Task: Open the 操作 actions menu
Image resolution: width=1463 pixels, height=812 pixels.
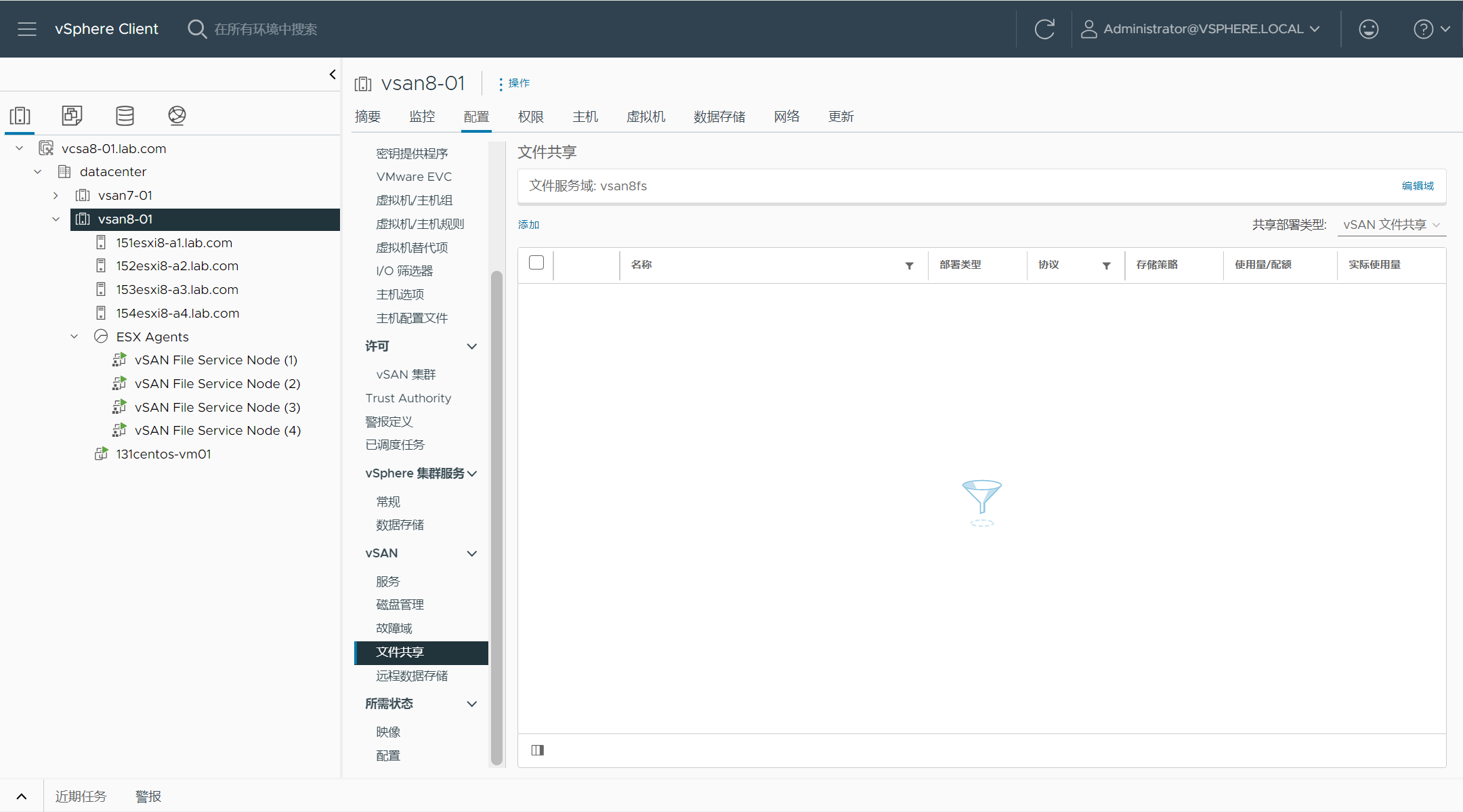Action: (514, 83)
